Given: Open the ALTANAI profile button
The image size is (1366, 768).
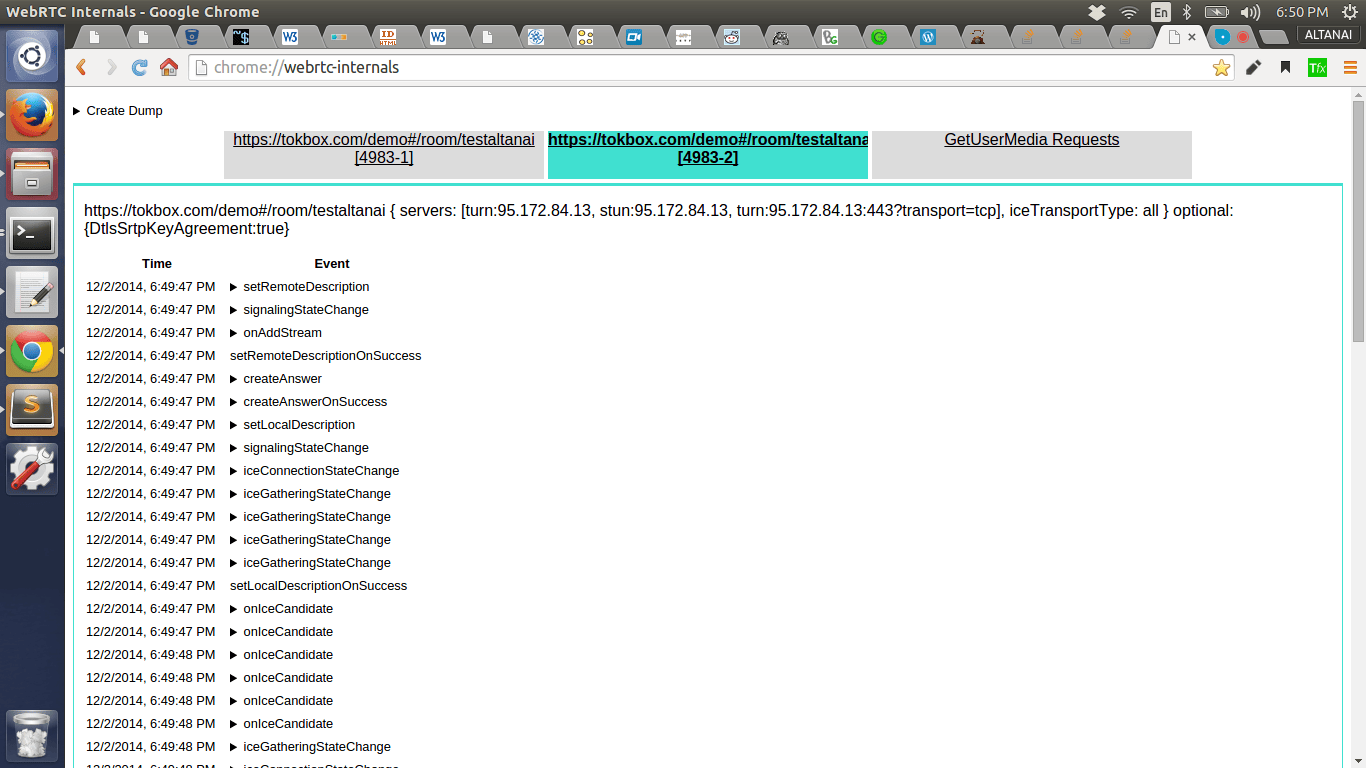Looking at the screenshot, I should 1329,34.
